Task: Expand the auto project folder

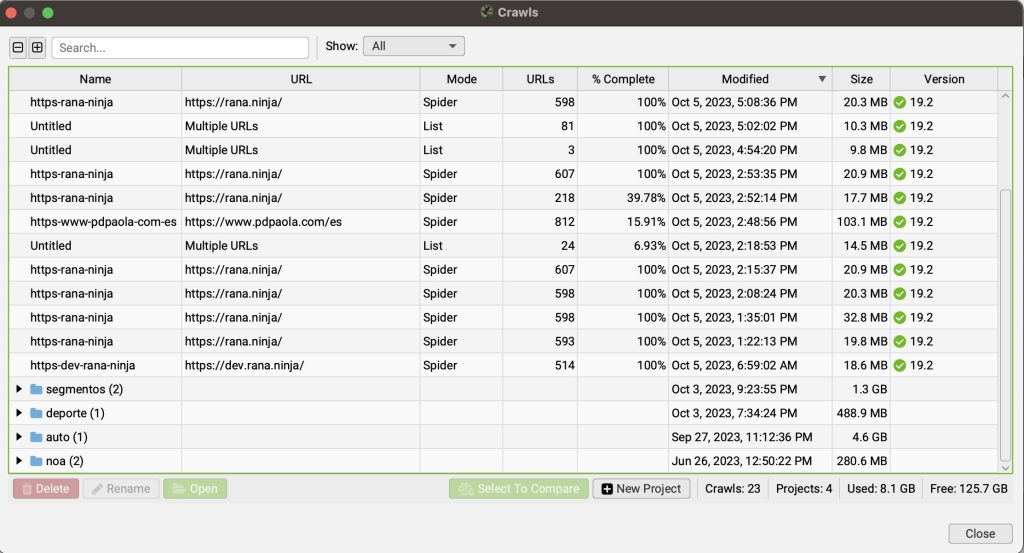Action: click(19, 437)
